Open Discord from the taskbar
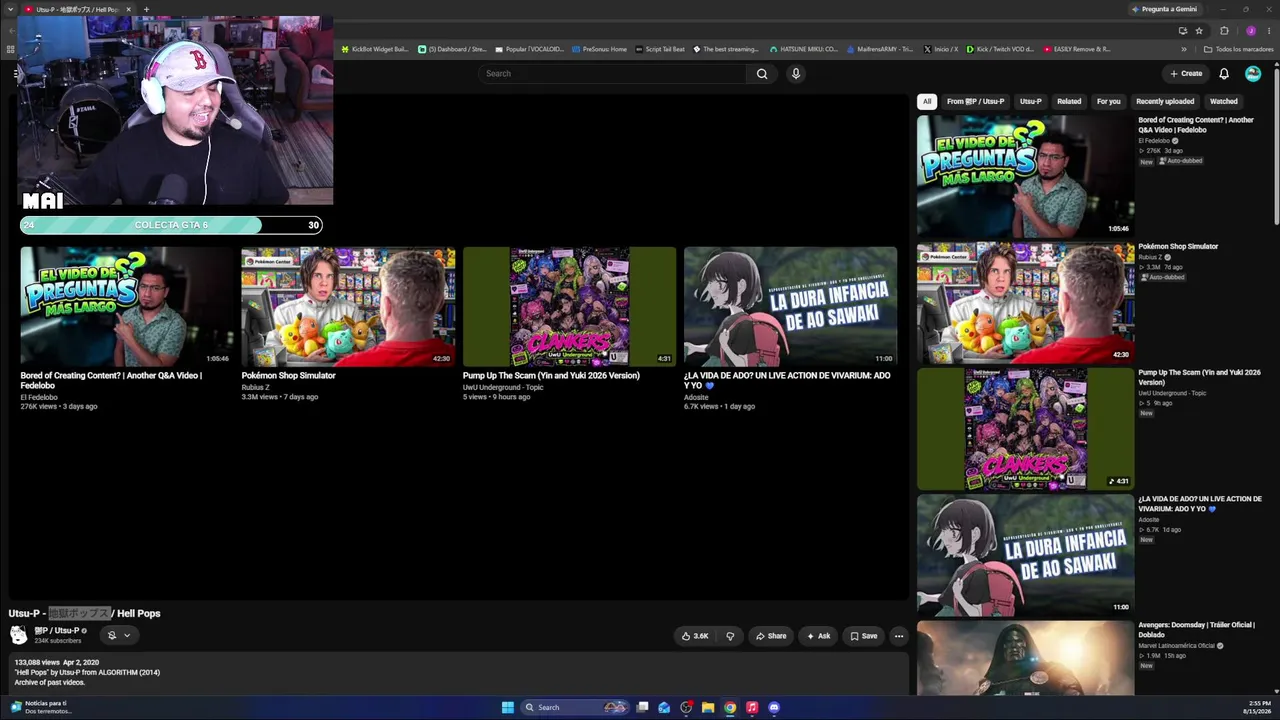 coord(774,707)
